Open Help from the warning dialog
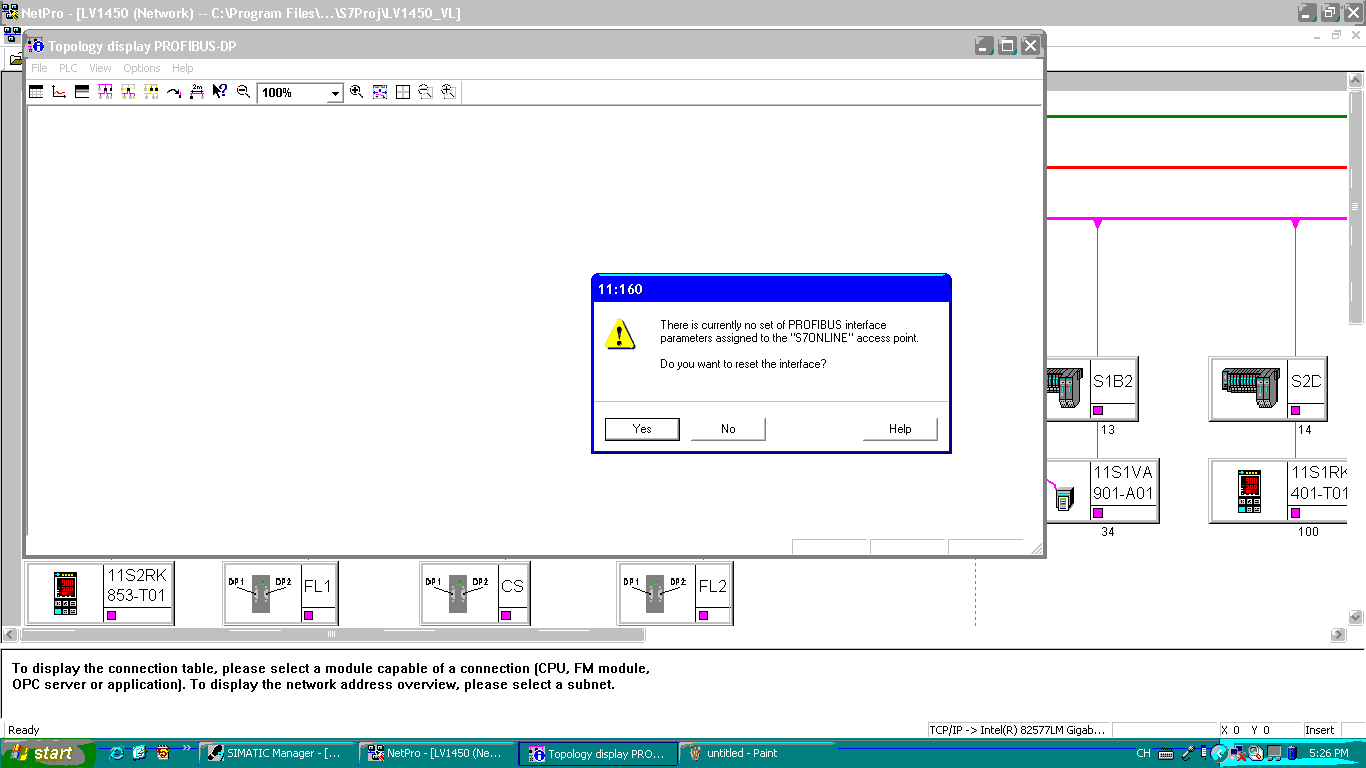1366x768 pixels. tap(900, 429)
